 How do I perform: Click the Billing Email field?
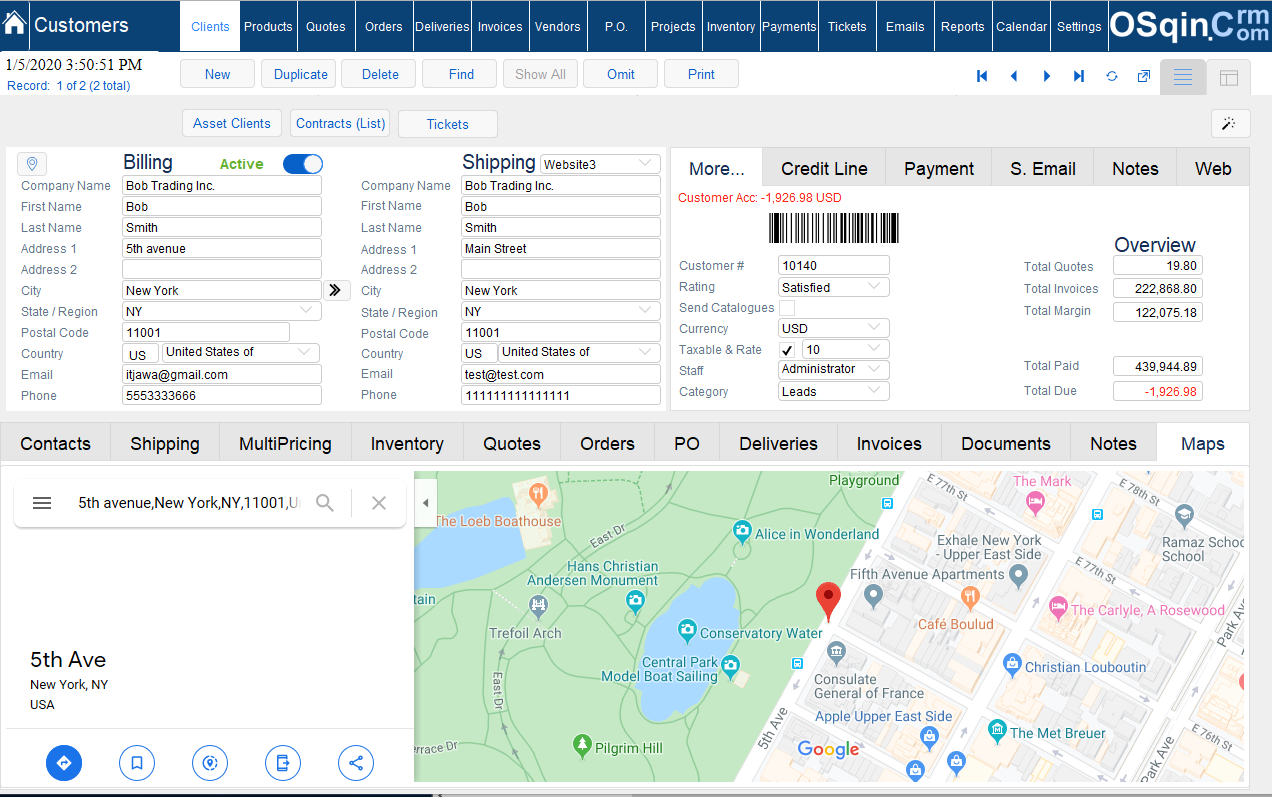(x=222, y=374)
